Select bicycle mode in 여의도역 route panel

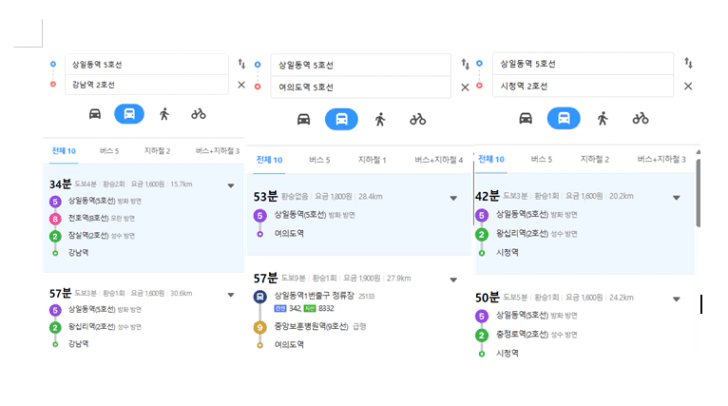click(417, 120)
